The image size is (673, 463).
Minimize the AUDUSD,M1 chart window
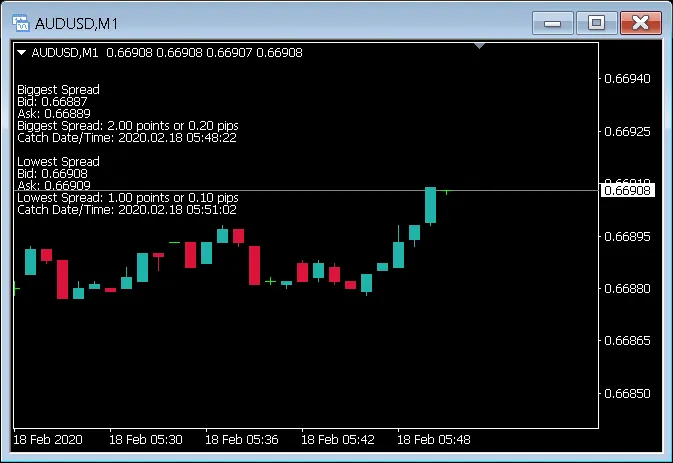[556, 22]
